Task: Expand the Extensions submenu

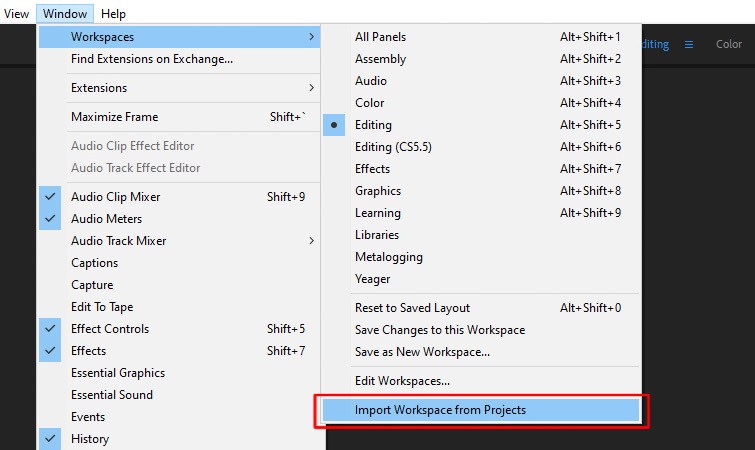Action: pyautogui.click(x=179, y=88)
